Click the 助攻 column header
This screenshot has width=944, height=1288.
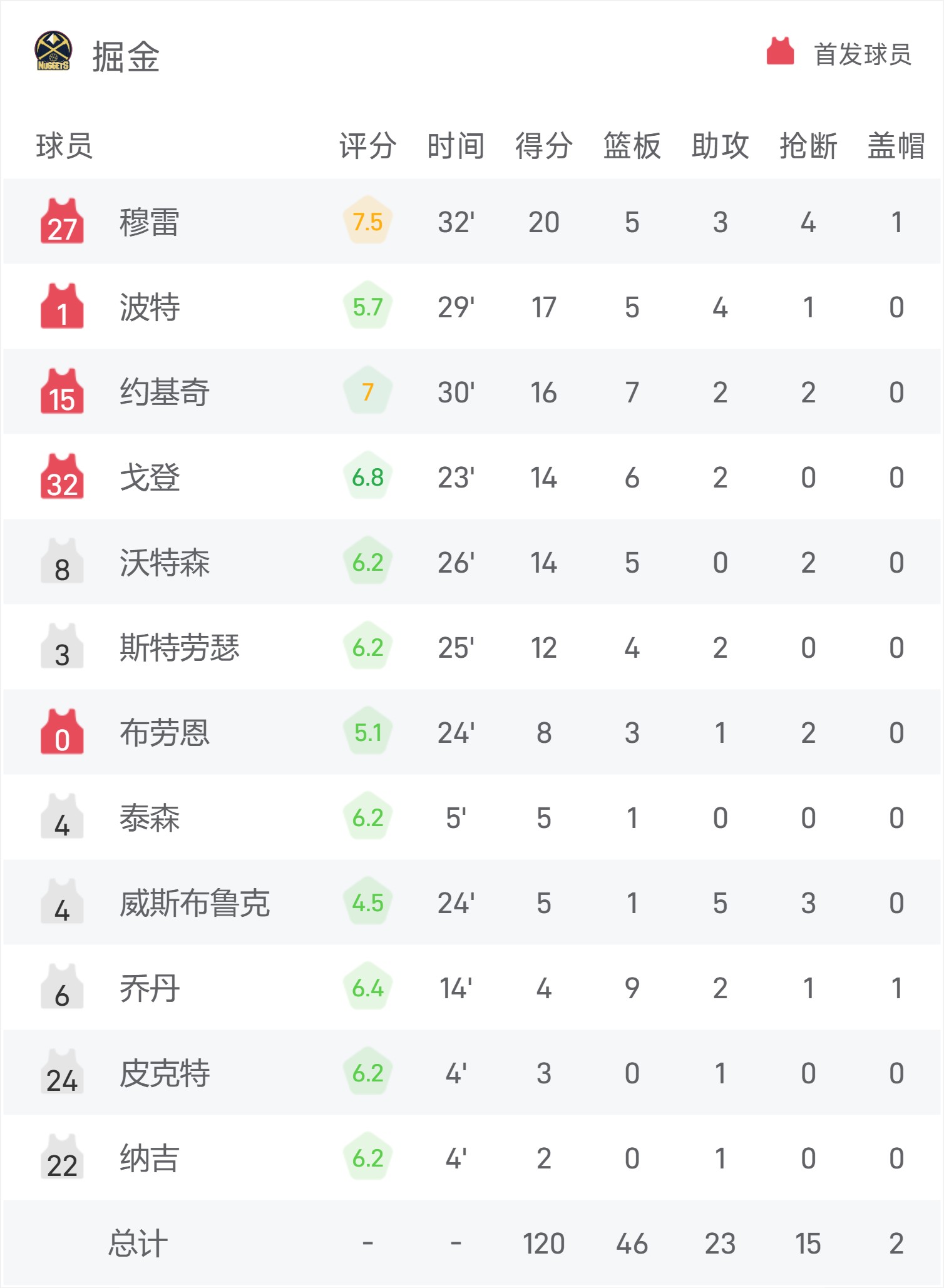tap(720, 146)
